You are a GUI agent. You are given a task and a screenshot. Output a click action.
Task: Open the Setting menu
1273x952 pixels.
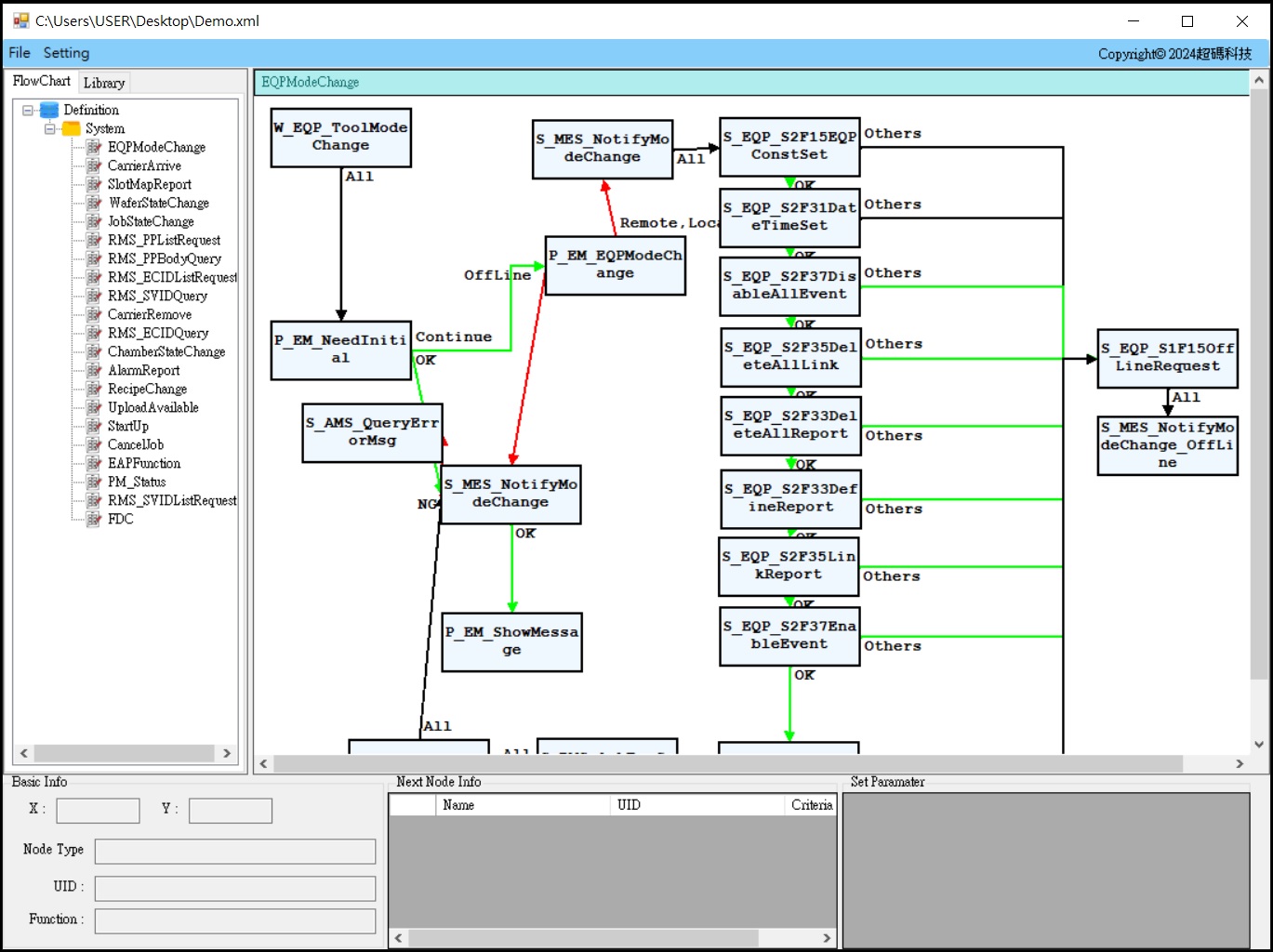click(x=66, y=53)
